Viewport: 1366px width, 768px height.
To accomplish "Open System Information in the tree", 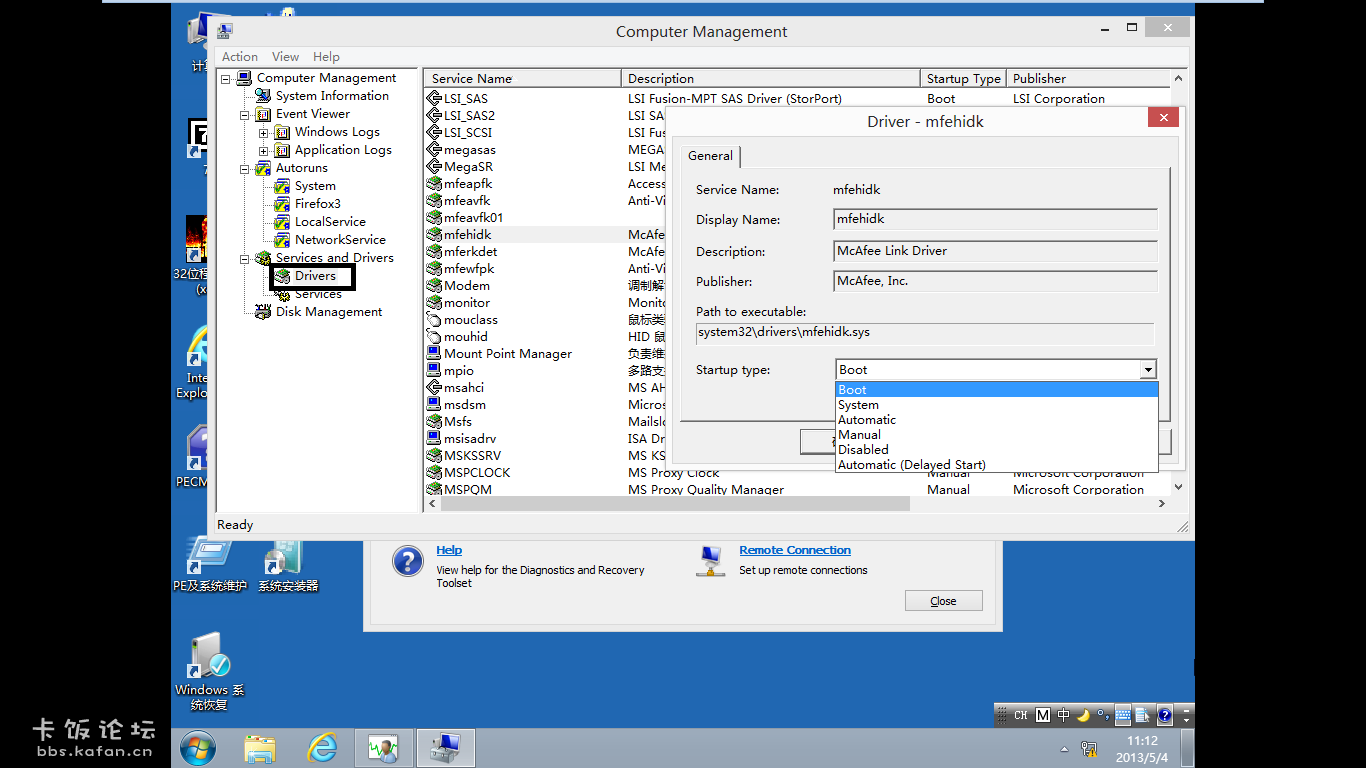I will pos(332,96).
